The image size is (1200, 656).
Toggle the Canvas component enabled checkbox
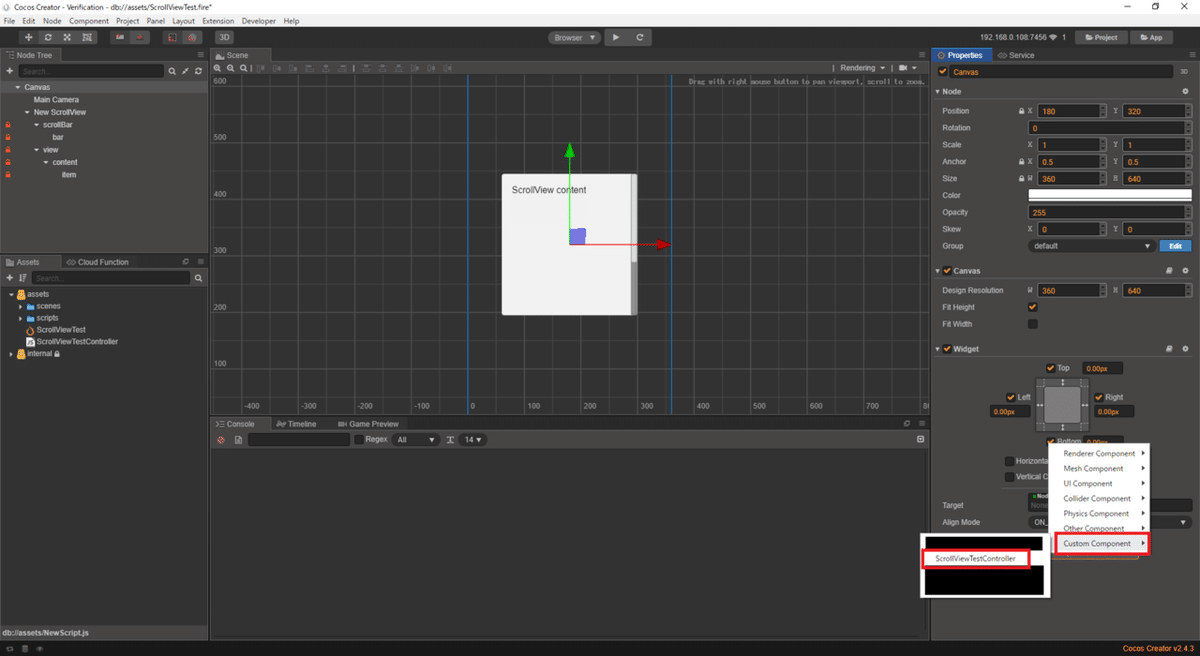coord(947,271)
